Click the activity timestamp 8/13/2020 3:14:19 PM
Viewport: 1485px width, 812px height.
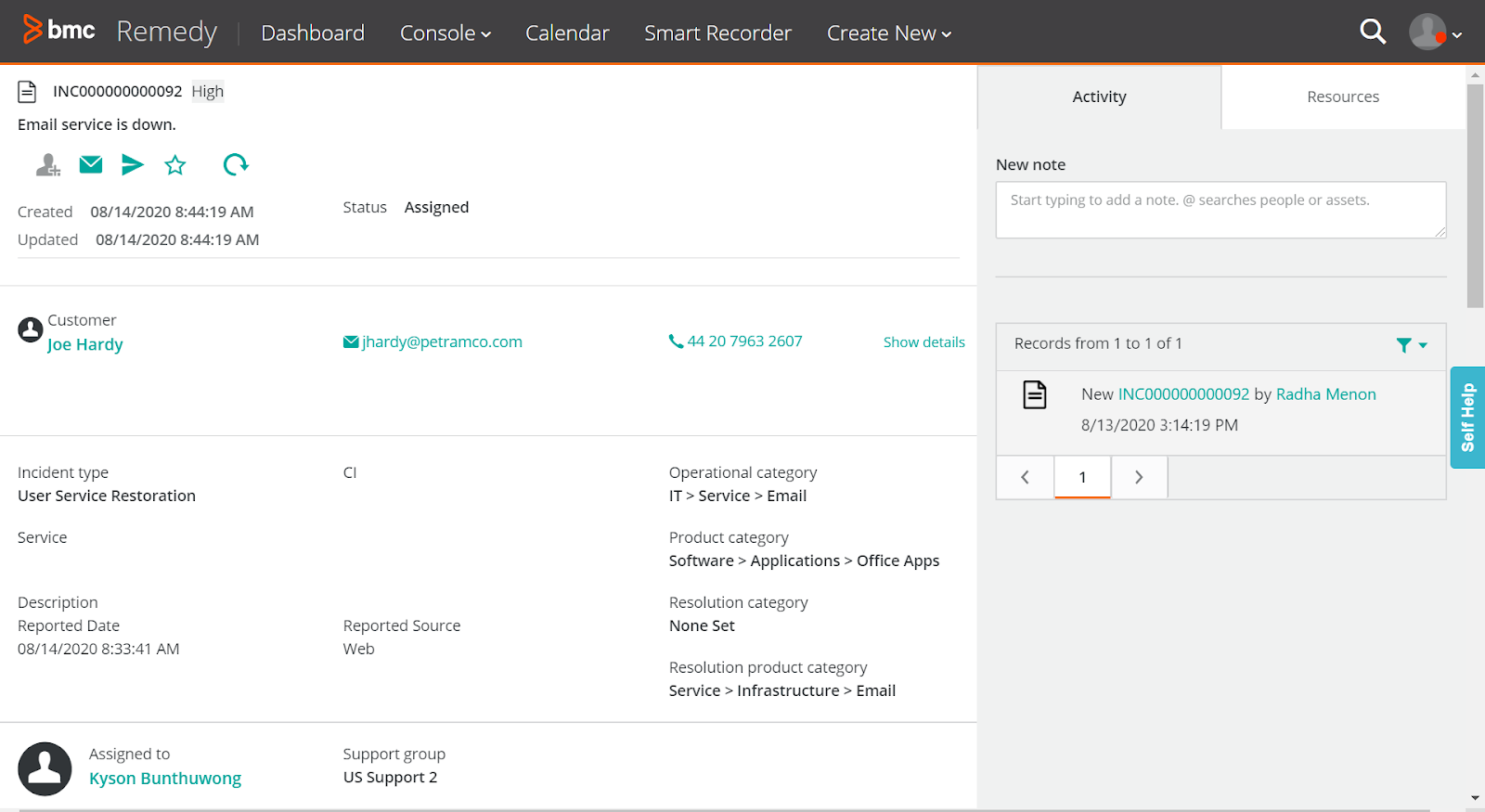point(1159,425)
